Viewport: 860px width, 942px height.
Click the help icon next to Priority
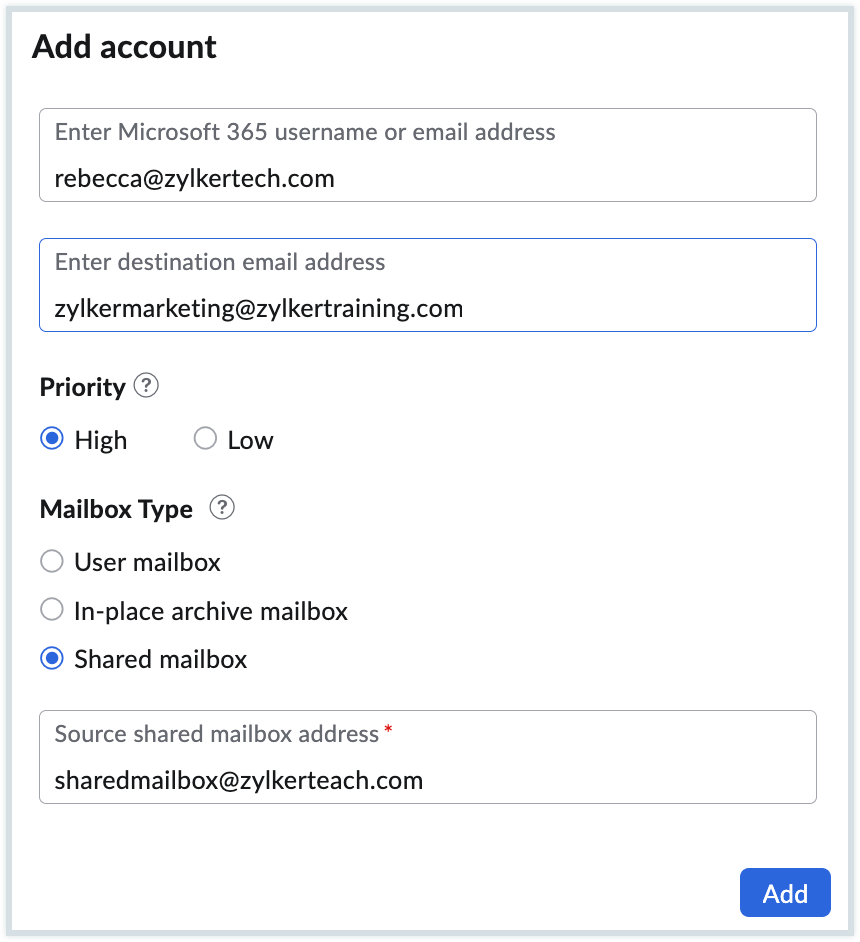coord(146,386)
